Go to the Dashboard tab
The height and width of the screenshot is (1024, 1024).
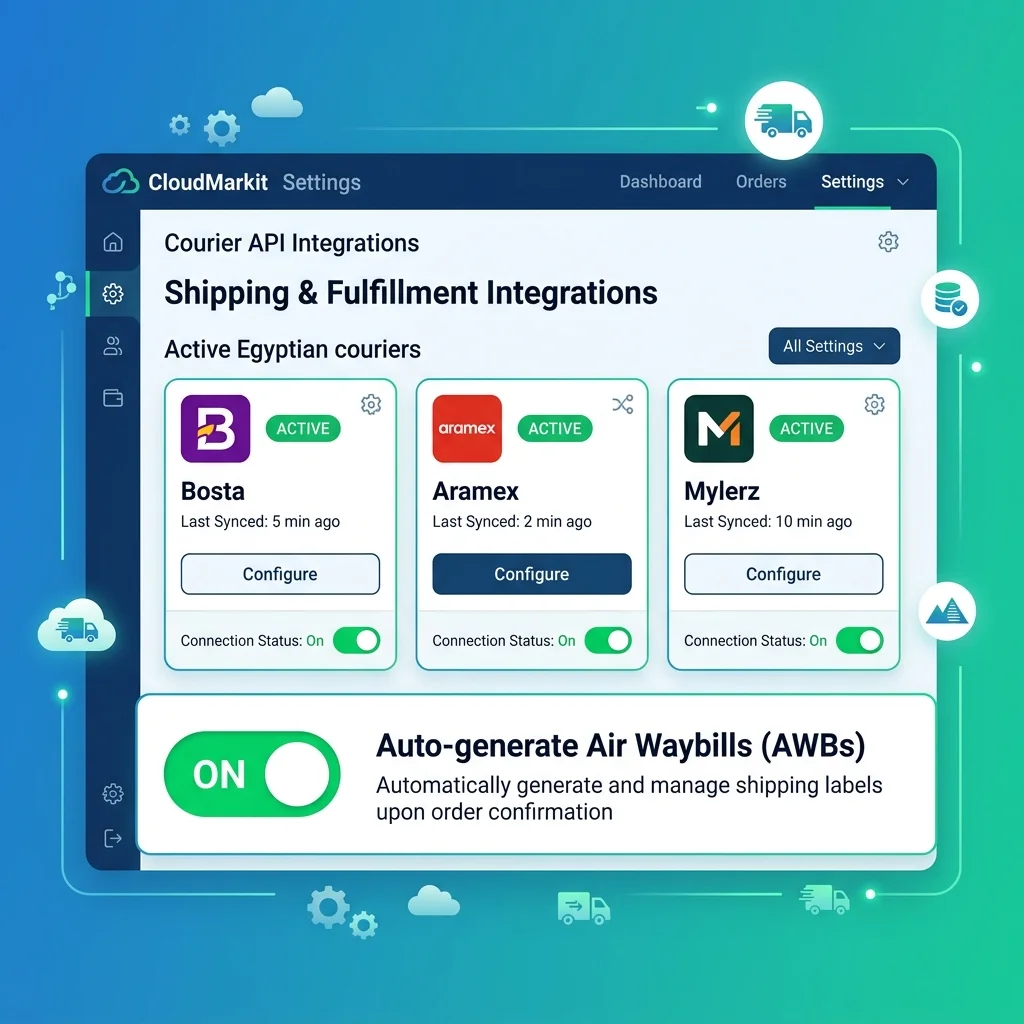point(660,182)
